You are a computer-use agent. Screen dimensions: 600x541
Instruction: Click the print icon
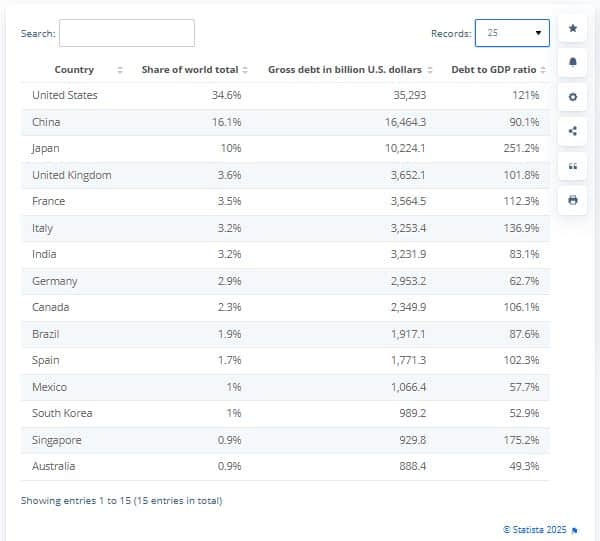click(573, 200)
